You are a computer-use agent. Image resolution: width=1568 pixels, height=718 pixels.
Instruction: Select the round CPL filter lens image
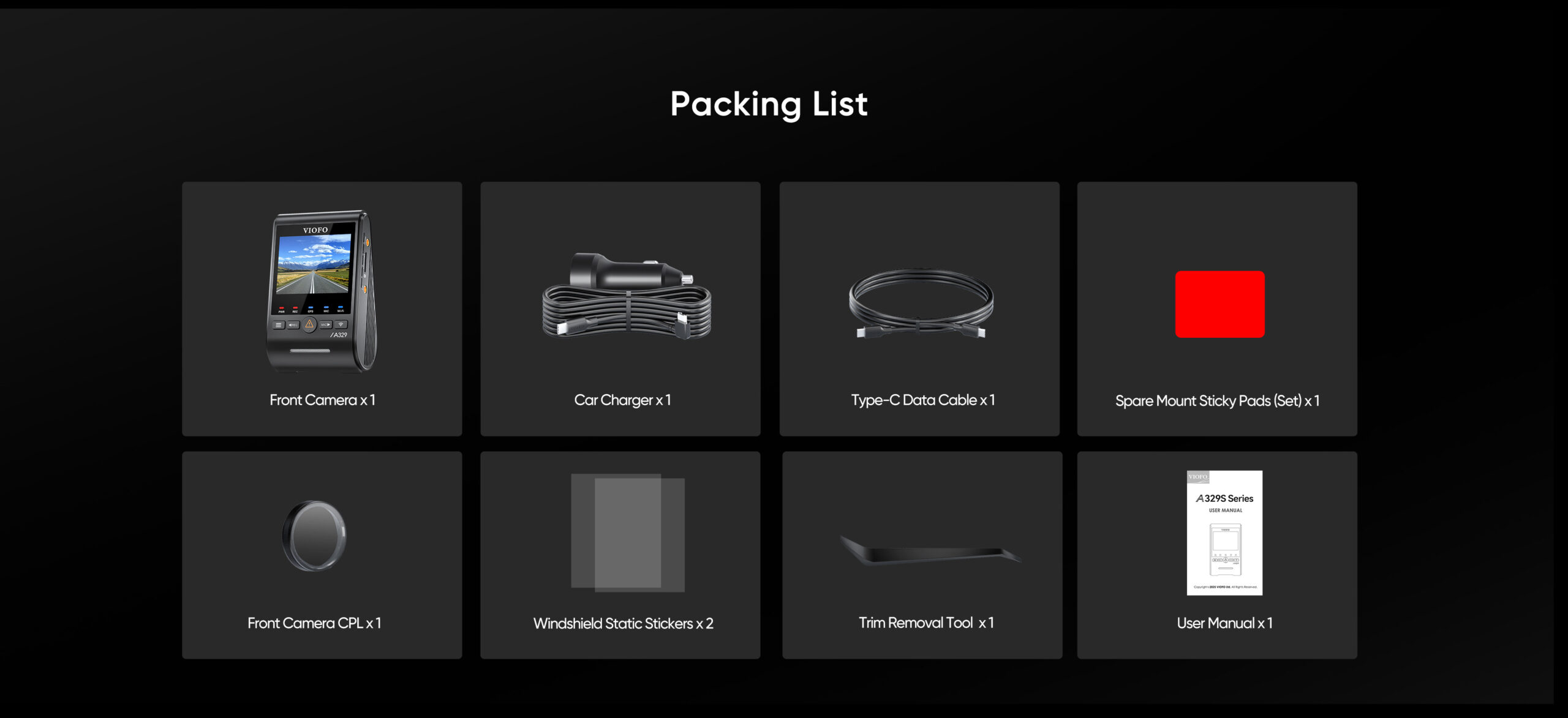coord(315,536)
